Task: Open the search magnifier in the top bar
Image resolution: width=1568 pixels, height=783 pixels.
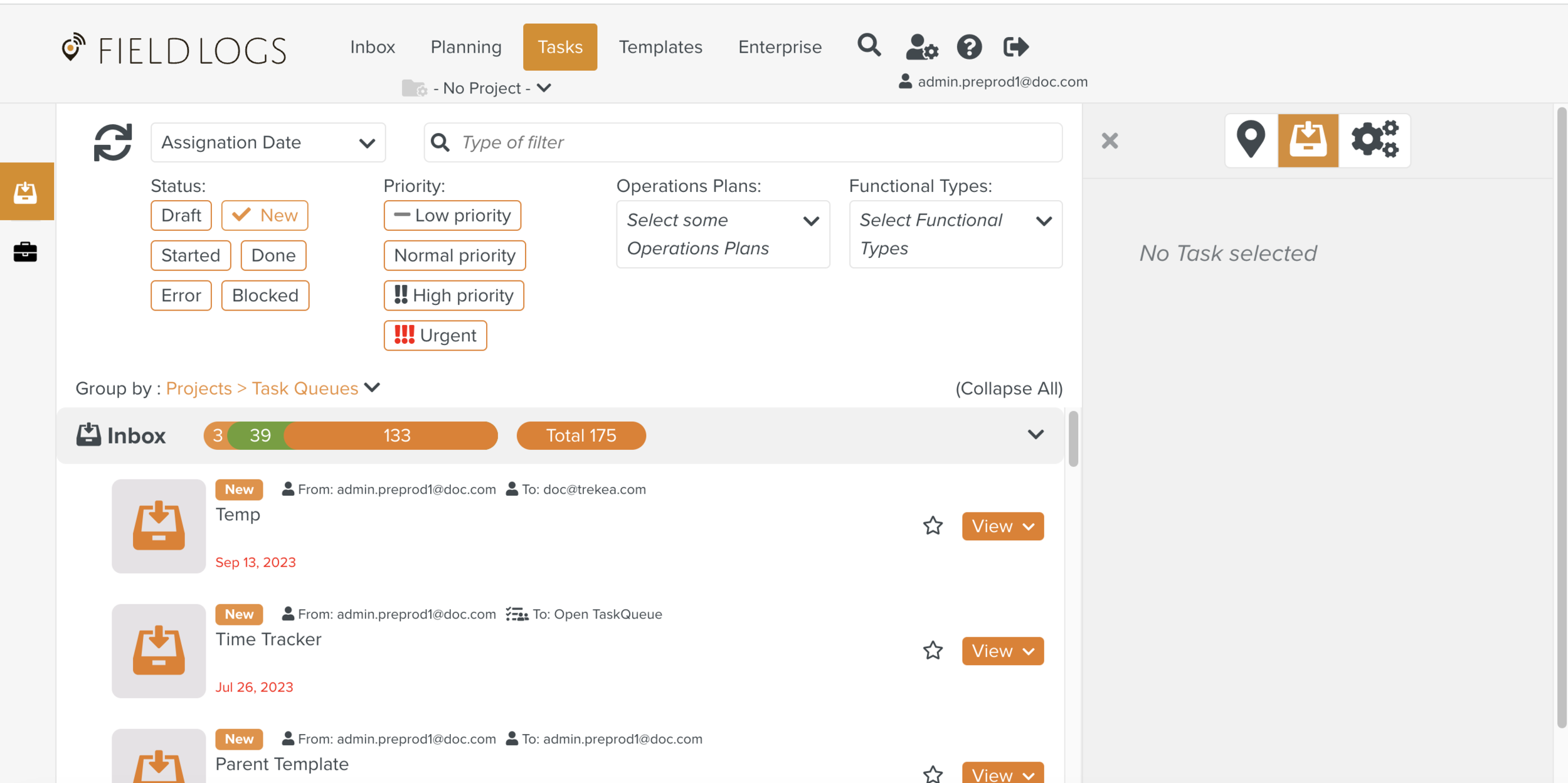Action: [x=869, y=46]
